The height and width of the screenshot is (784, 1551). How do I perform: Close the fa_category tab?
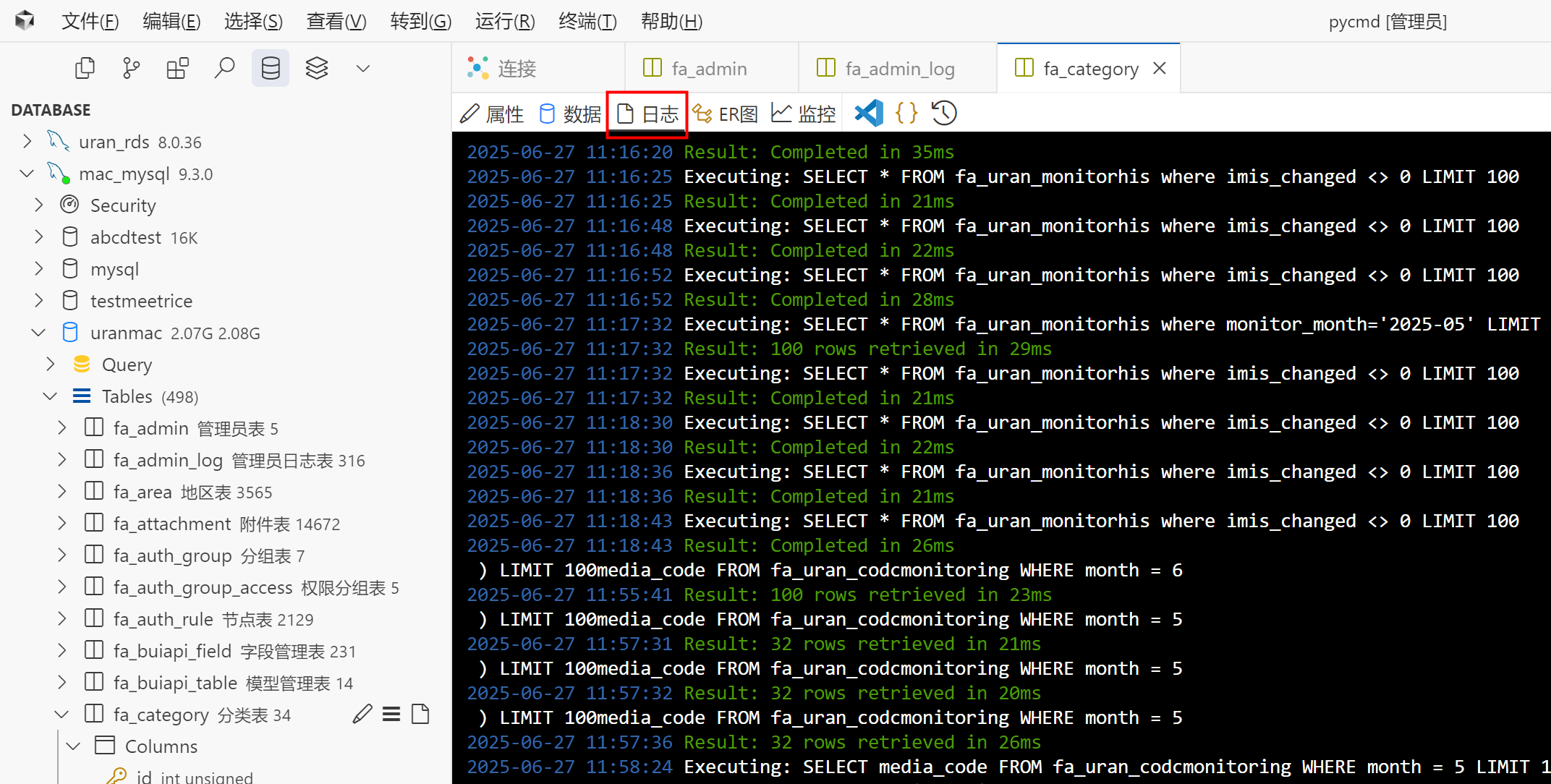pyautogui.click(x=1160, y=68)
